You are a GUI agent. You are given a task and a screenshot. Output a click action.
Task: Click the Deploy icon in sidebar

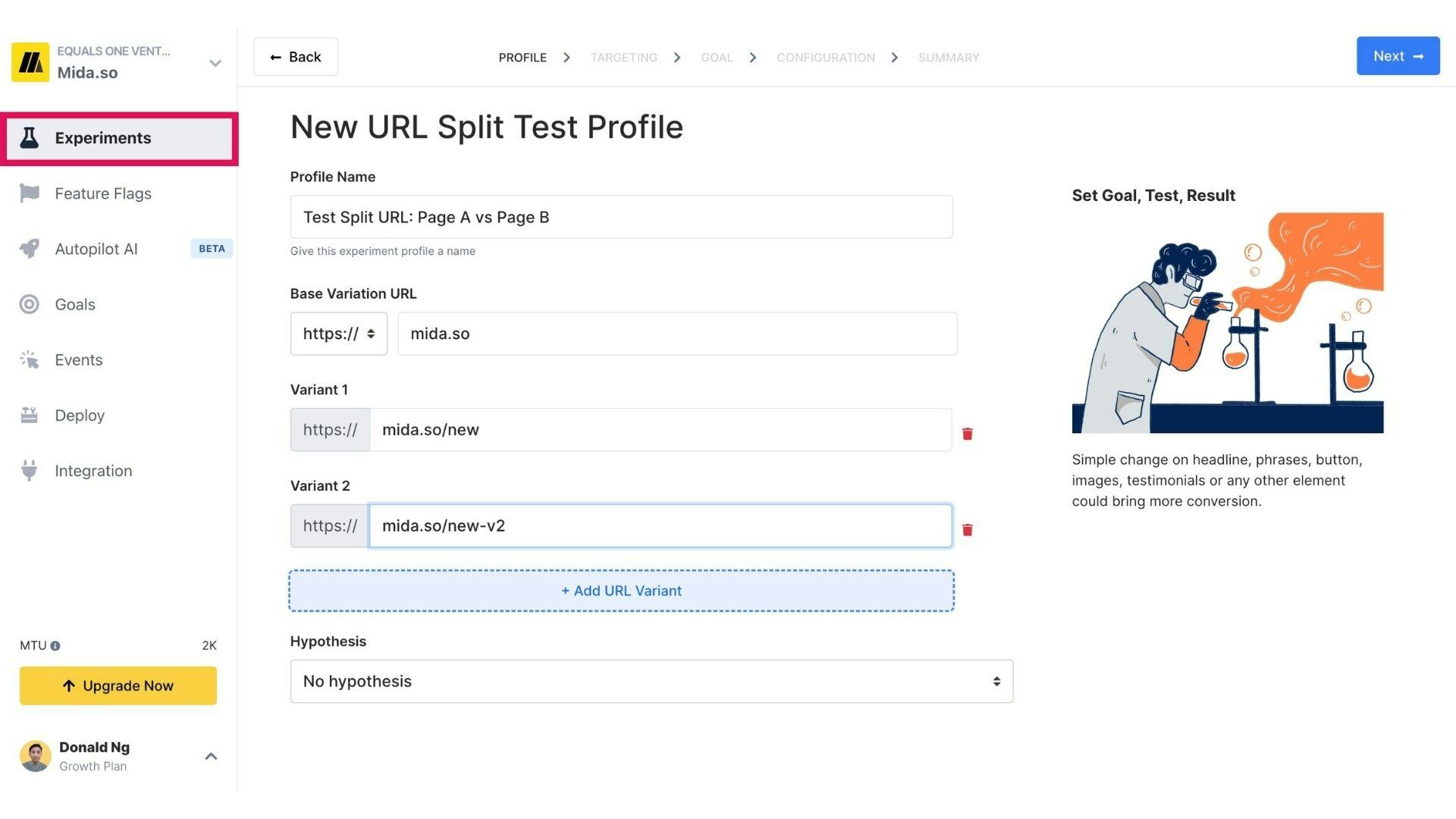(30, 415)
